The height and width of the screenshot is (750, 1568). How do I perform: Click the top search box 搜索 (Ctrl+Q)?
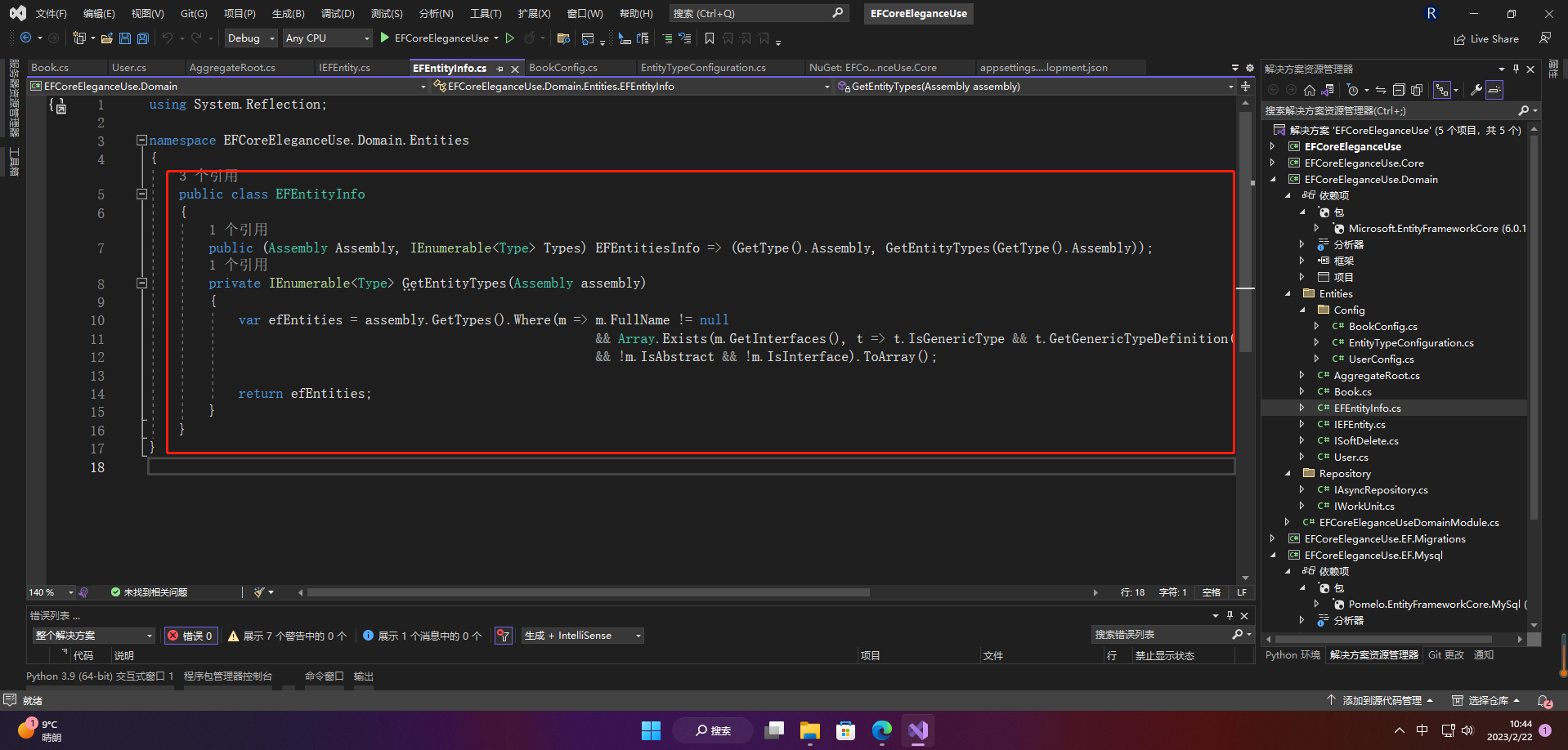[x=758, y=14]
